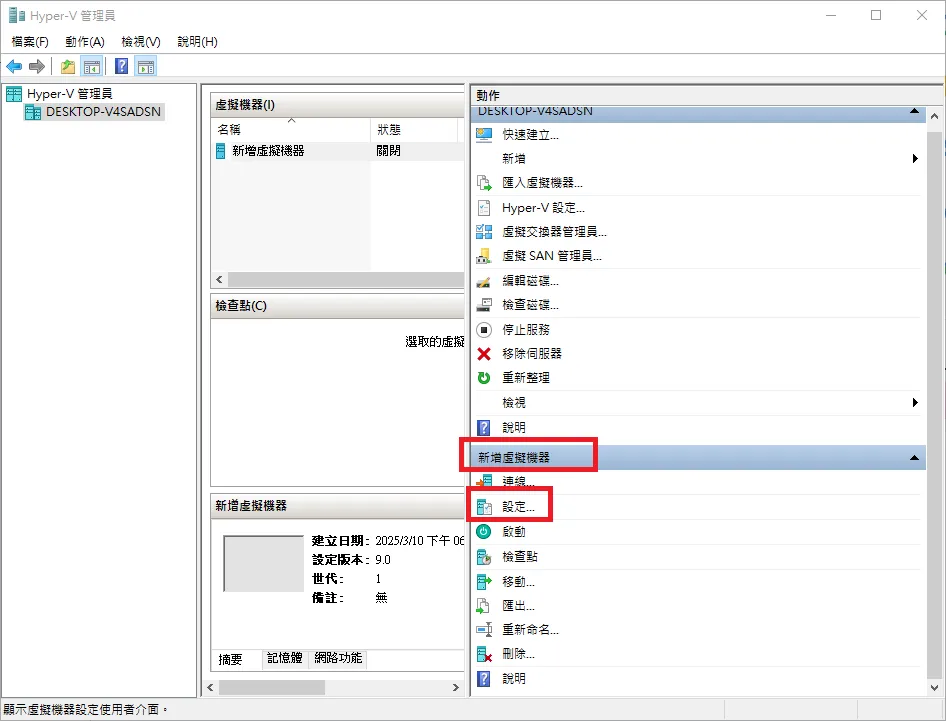Image resolution: width=946 pixels, height=721 pixels.
Task: Click the VM list scroll left arrow
Action: coord(219,279)
